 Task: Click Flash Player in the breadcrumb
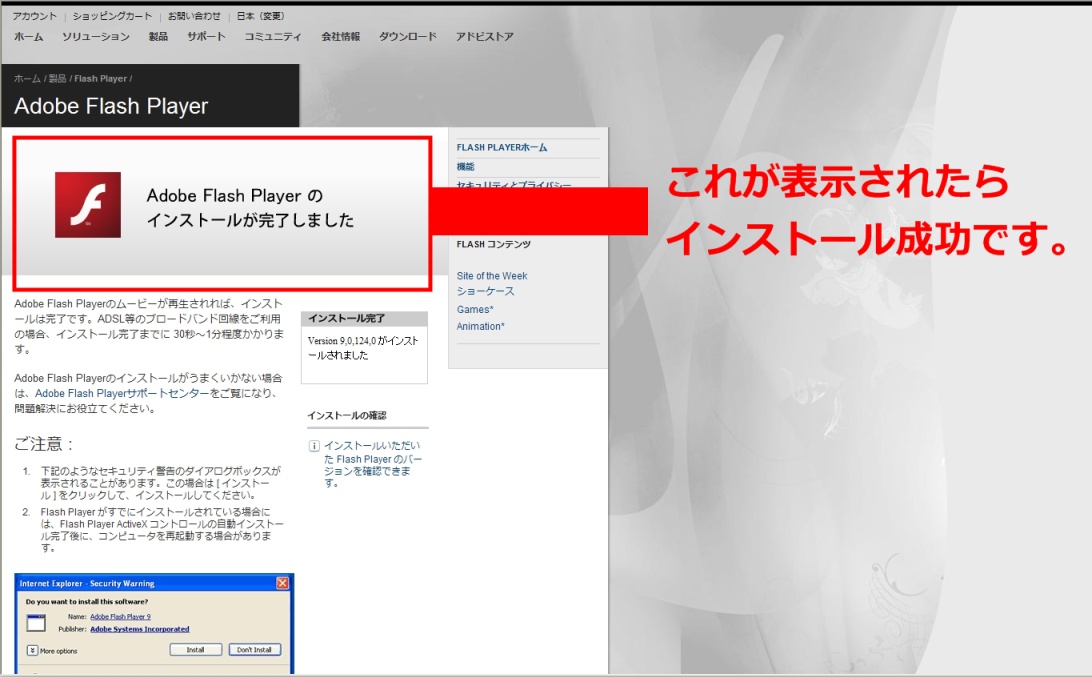pos(100,79)
